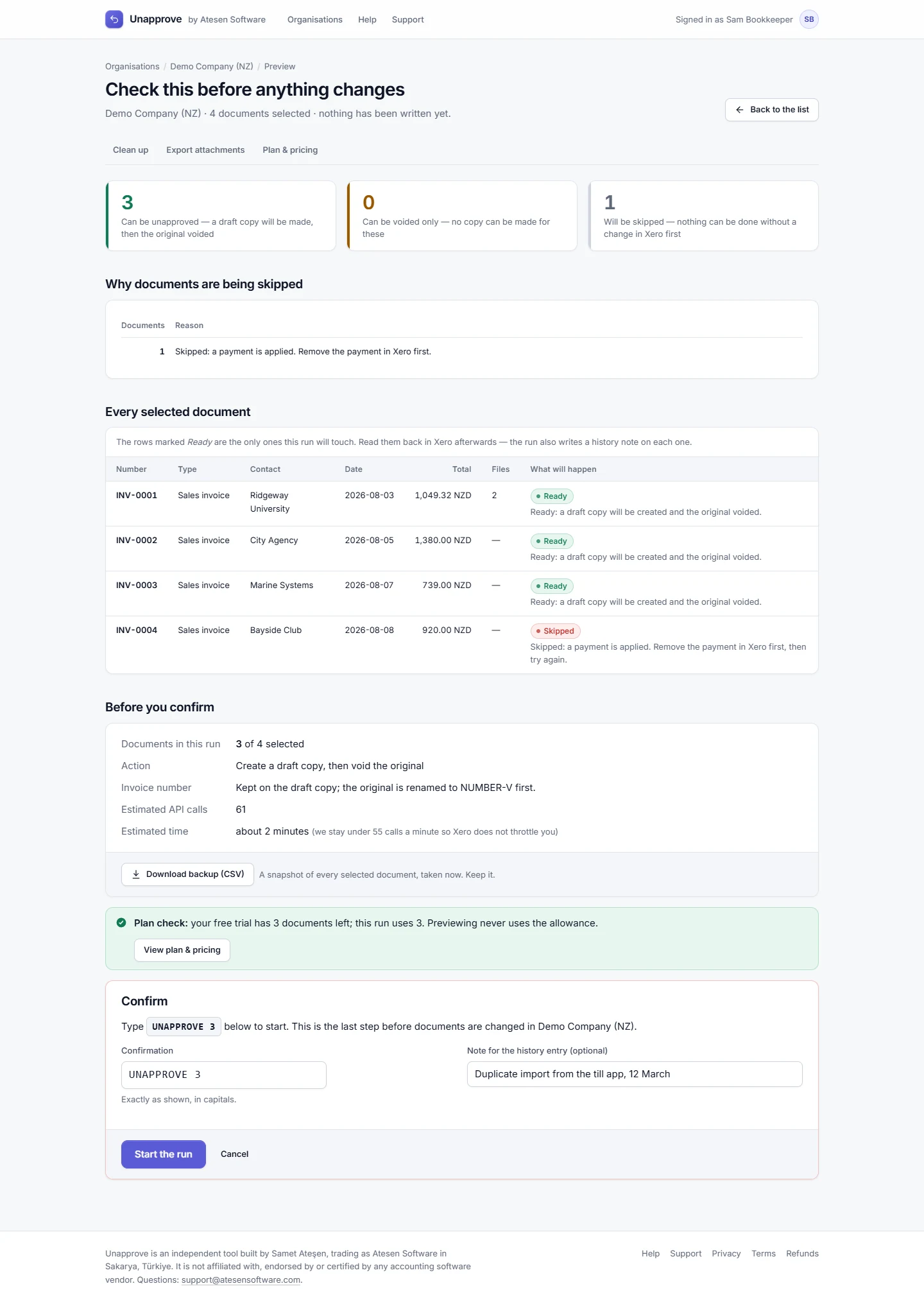Click the "What will happen" column header

563,469
